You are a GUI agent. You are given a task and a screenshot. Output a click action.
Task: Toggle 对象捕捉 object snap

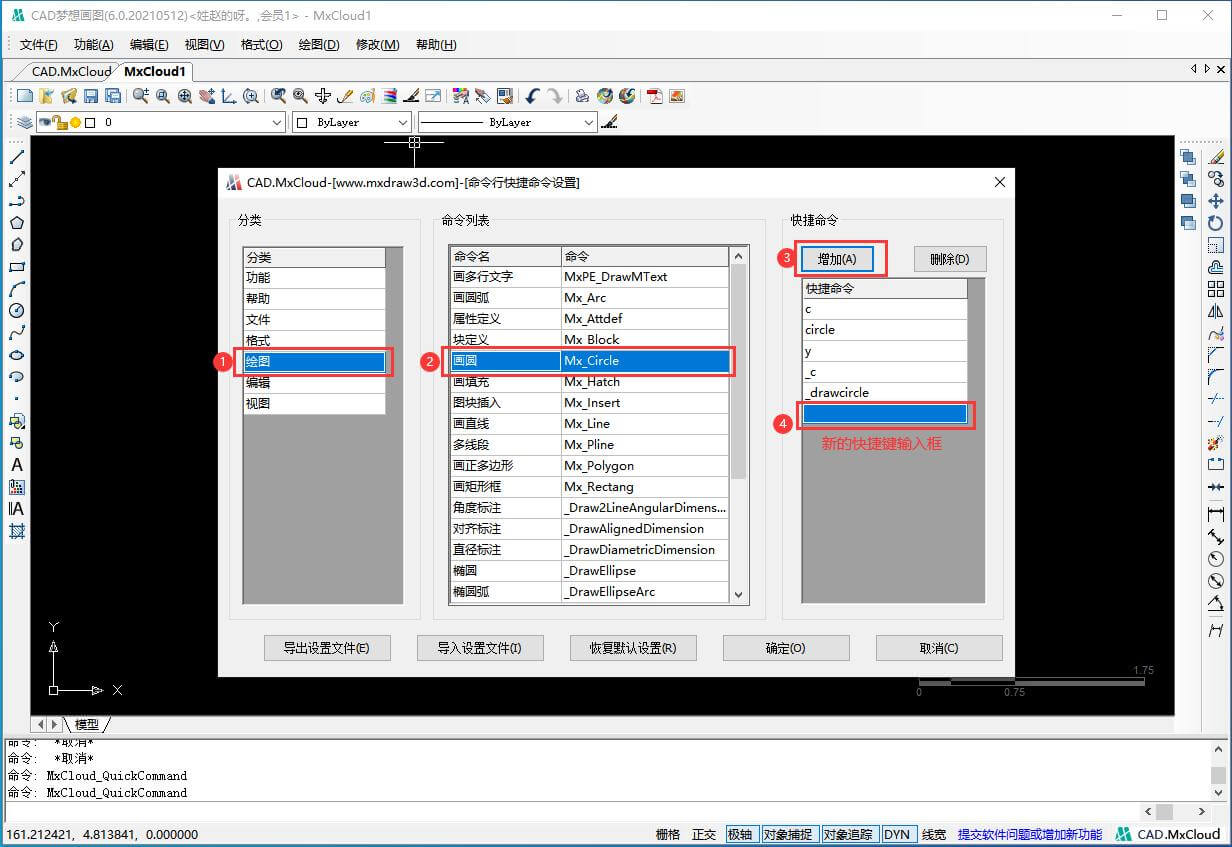(x=788, y=834)
